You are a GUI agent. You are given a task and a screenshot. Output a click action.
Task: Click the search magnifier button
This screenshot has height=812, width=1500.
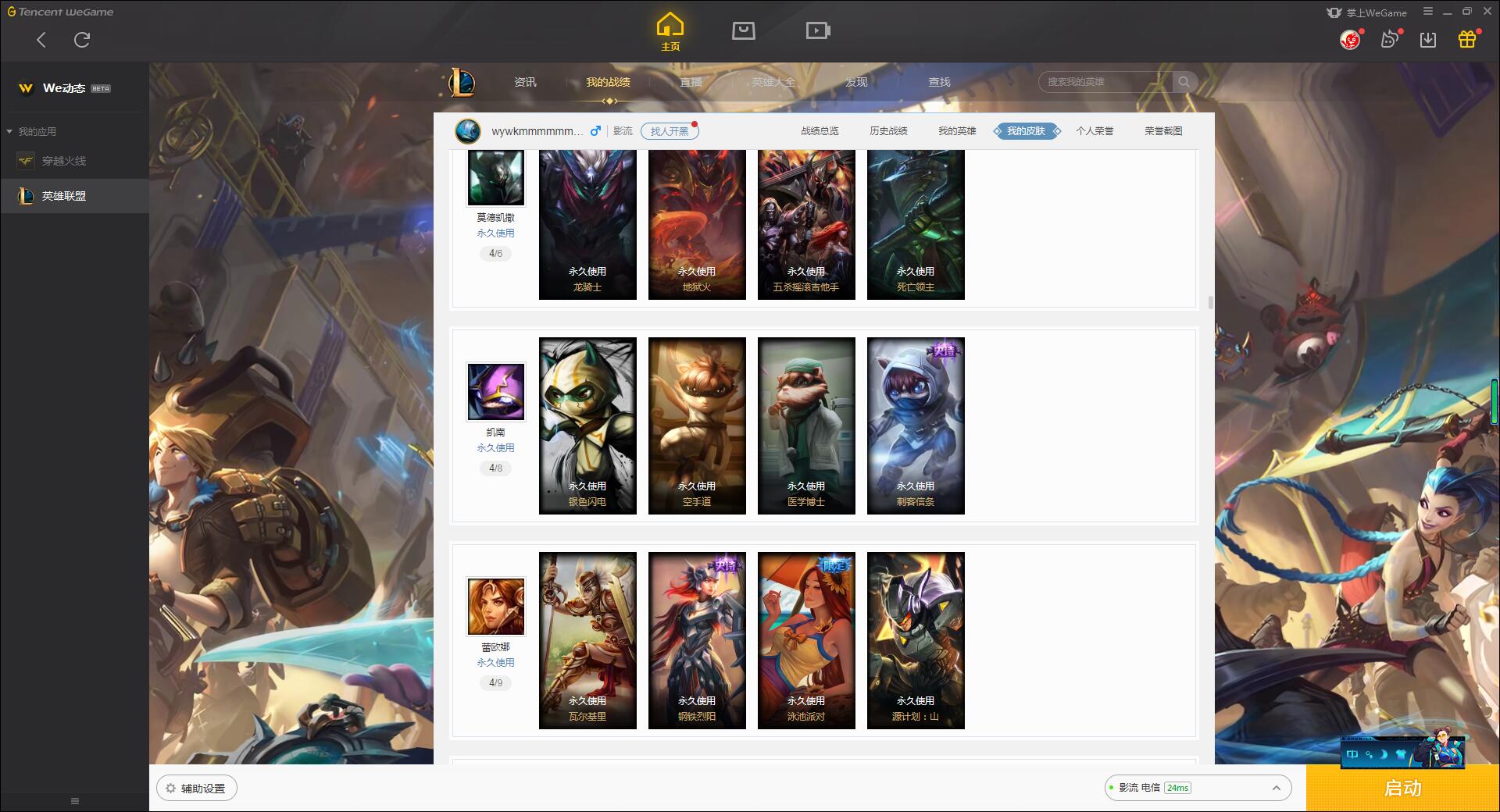(1184, 82)
